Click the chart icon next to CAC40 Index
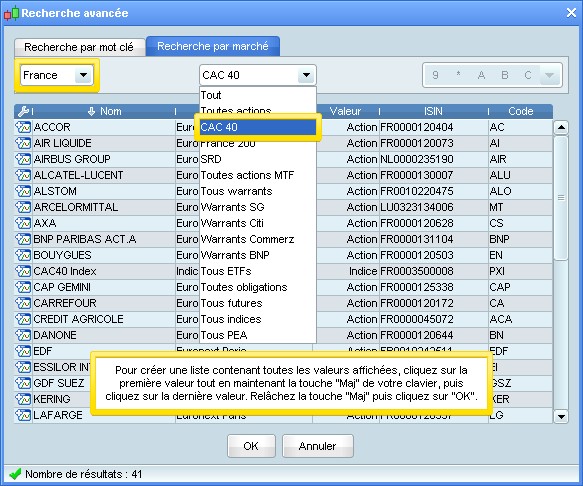The image size is (583, 486). pos(23,271)
